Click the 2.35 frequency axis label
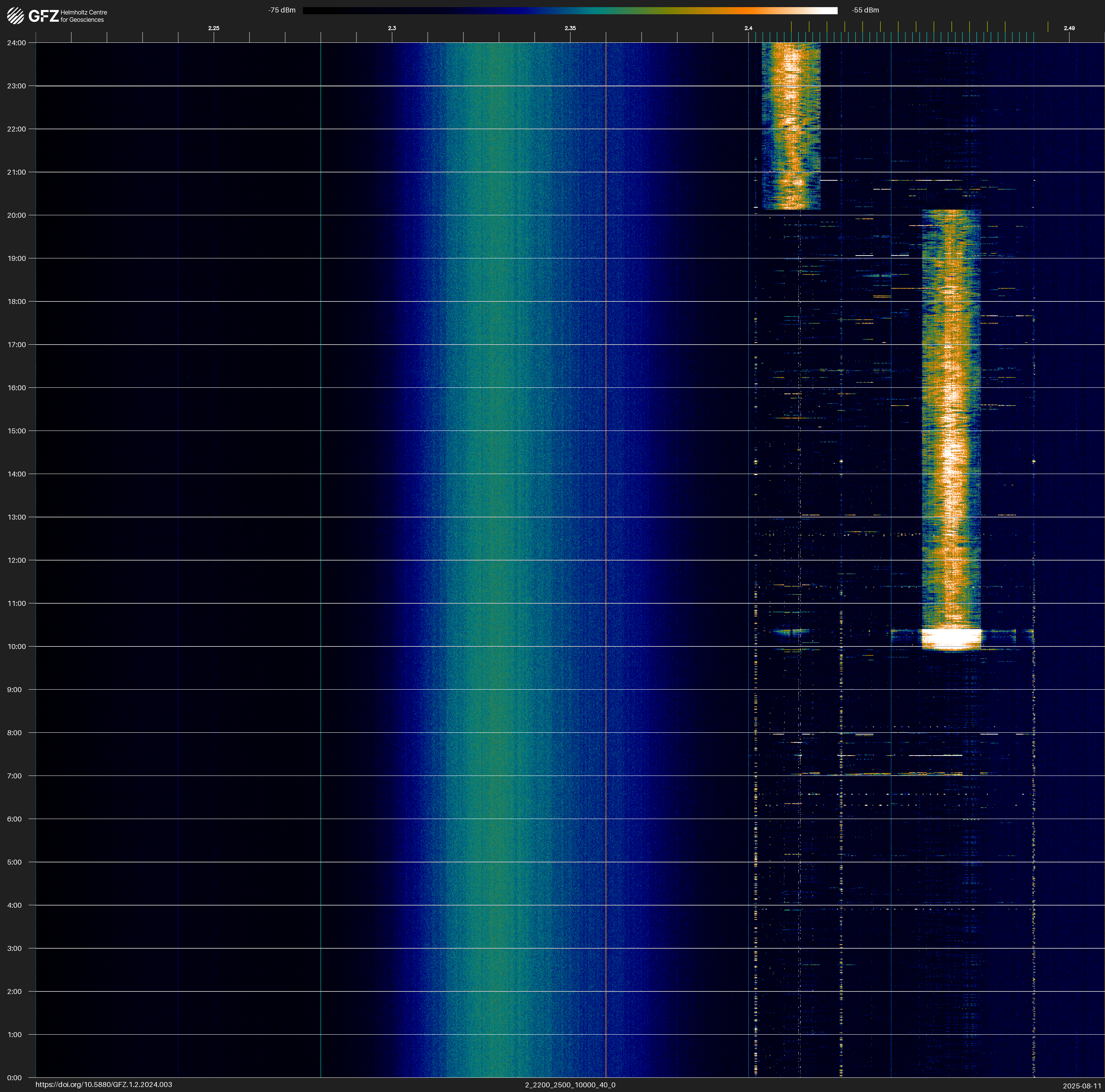The width and height of the screenshot is (1105, 1092). pyautogui.click(x=570, y=28)
